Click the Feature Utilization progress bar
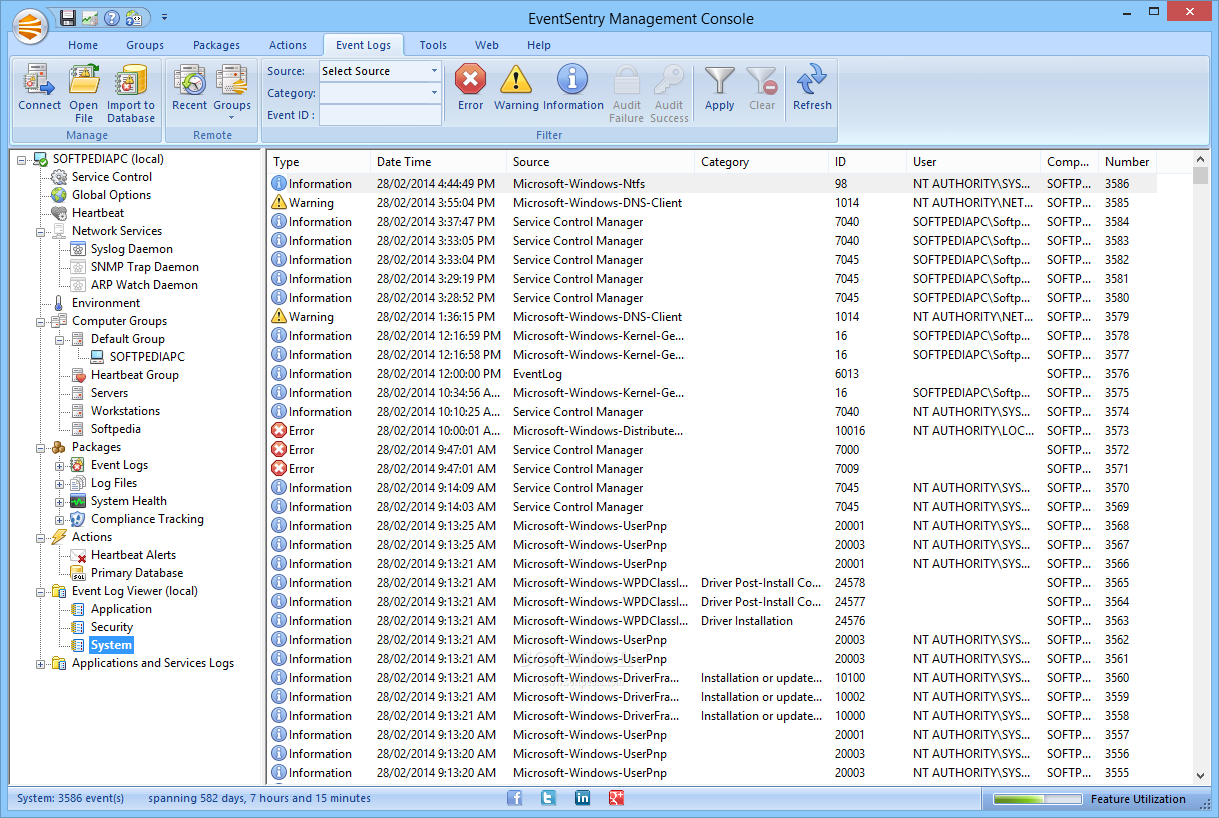Viewport: 1219px width, 818px height. [x=1037, y=799]
